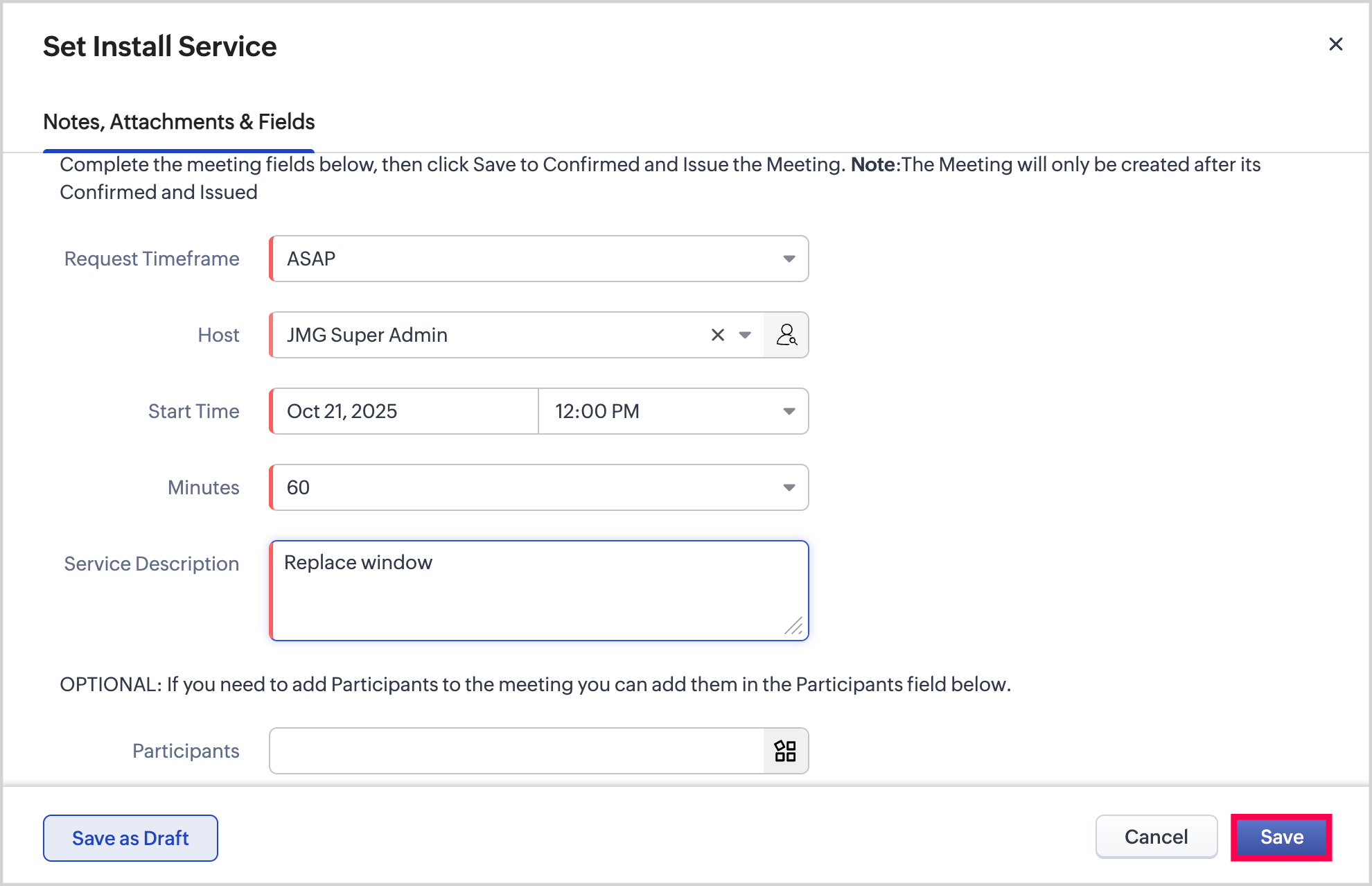Open the Participants picker grid icon
The height and width of the screenshot is (886, 1372).
(x=785, y=751)
